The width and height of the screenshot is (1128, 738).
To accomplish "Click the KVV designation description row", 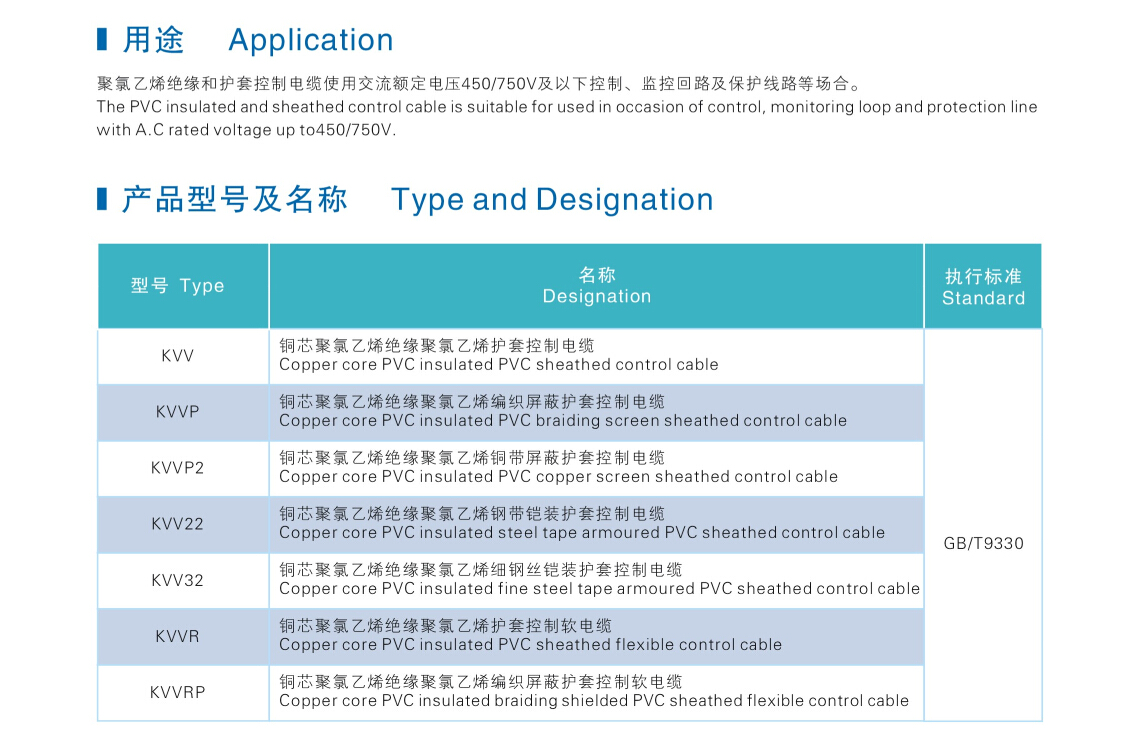I will (x=500, y=356).
